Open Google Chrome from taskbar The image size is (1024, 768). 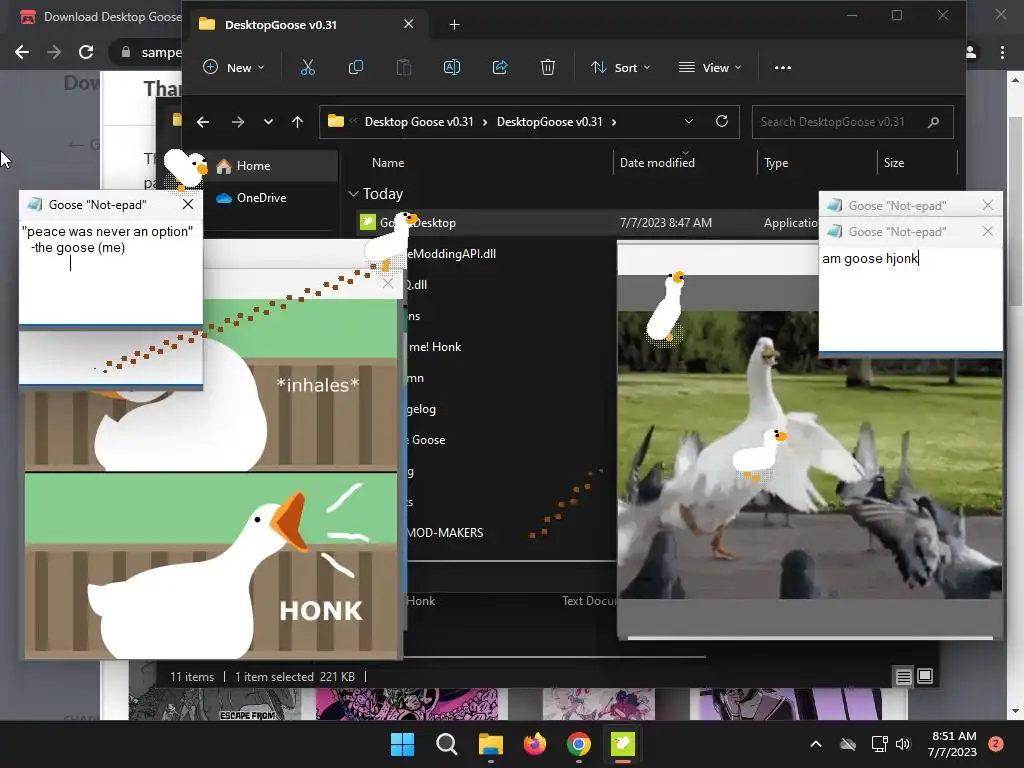click(x=579, y=744)
